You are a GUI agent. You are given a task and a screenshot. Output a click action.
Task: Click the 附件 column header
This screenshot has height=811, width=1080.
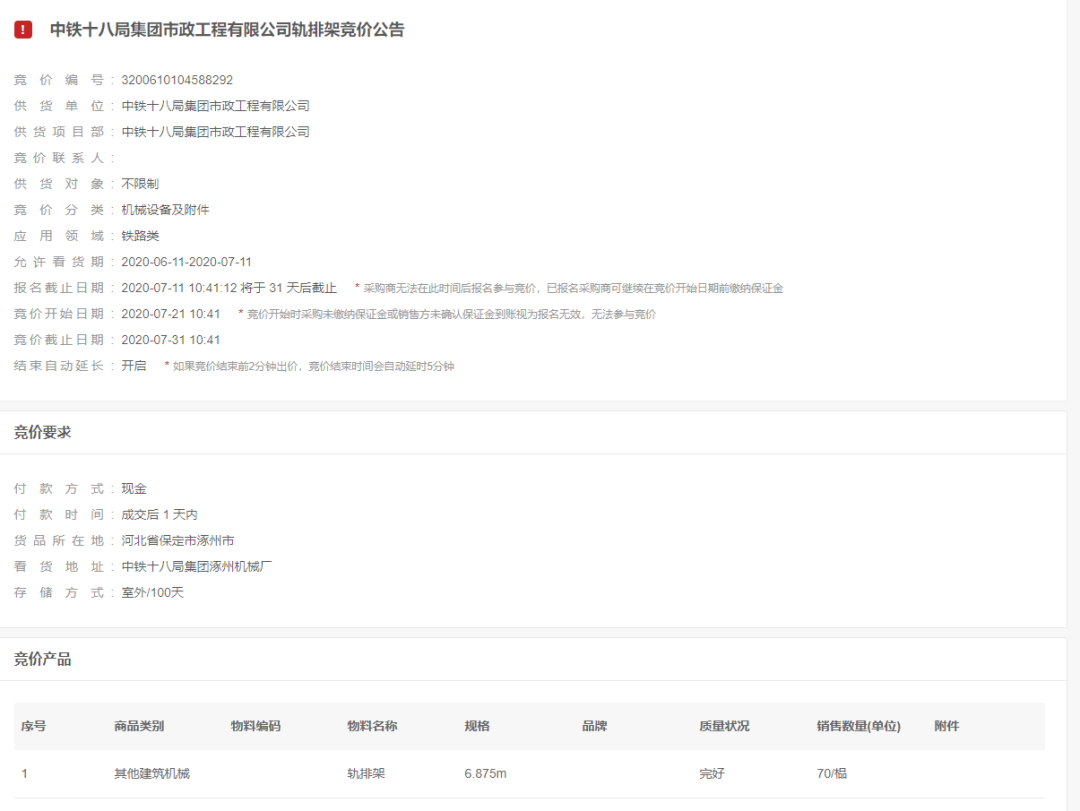pos(945,726)
